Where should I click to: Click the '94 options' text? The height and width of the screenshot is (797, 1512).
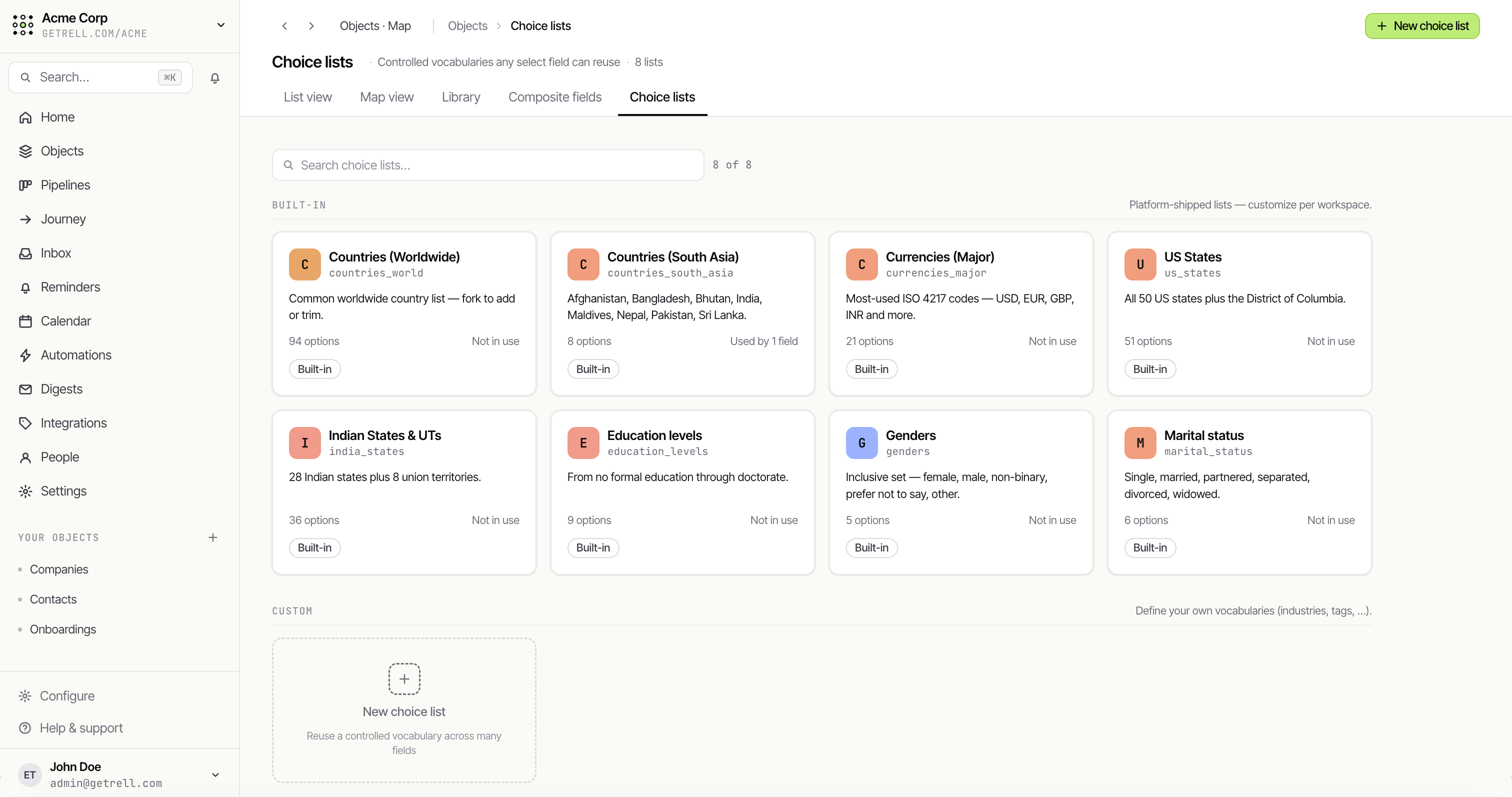point(314,341)
